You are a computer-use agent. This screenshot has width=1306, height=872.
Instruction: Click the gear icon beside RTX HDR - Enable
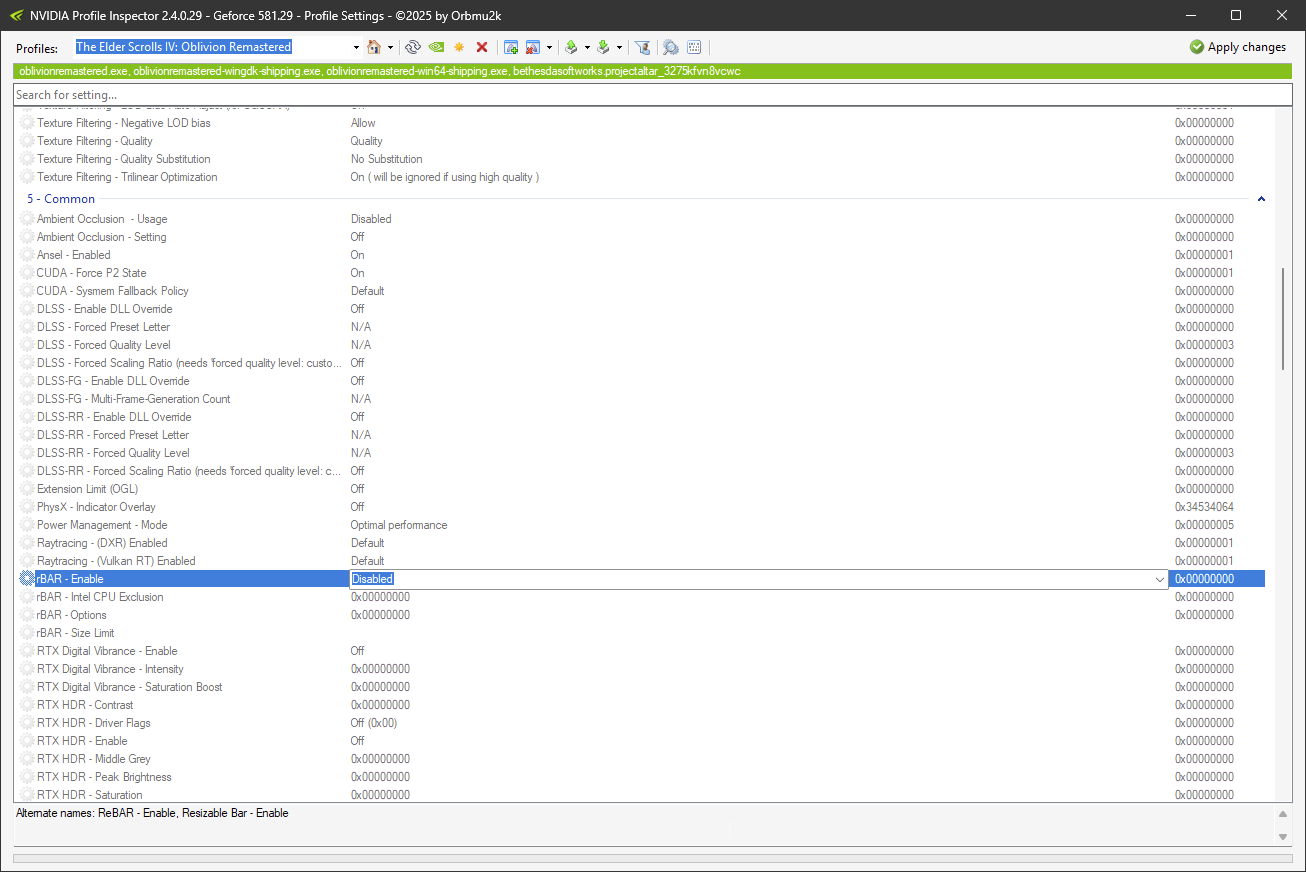[x=27, y=741]
